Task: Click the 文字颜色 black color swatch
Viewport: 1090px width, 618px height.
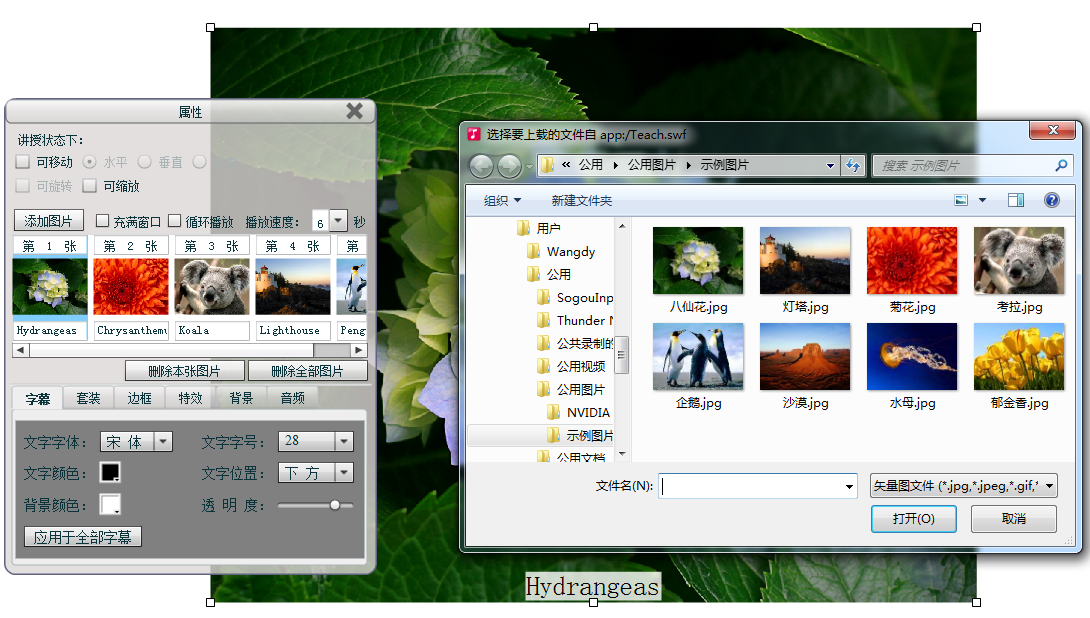Action: click(x=109, y=472)
